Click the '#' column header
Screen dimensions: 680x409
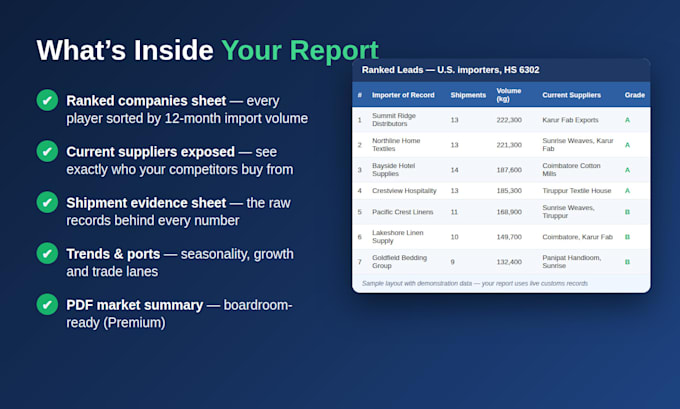click(x=360, y=95)
